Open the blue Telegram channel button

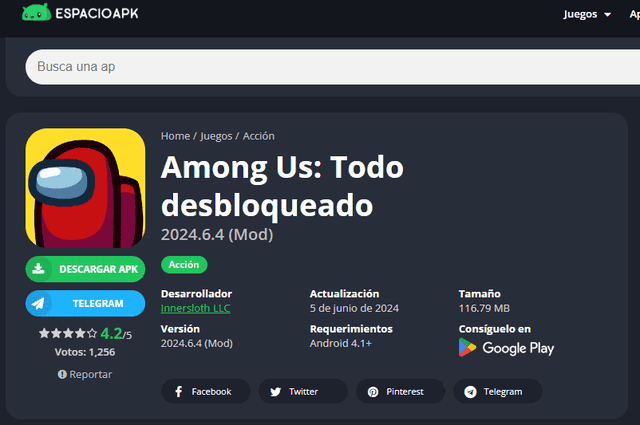(85, 303)
